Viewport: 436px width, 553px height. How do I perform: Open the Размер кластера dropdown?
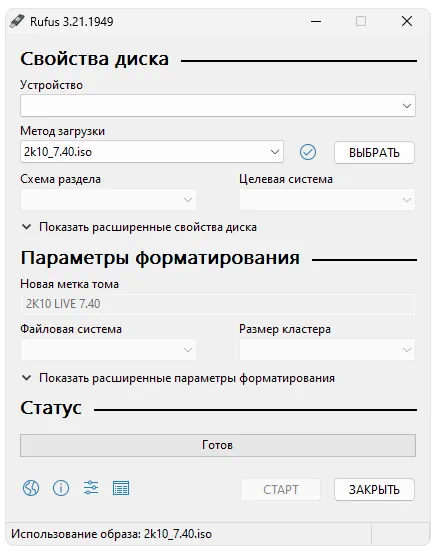[327, 350]
